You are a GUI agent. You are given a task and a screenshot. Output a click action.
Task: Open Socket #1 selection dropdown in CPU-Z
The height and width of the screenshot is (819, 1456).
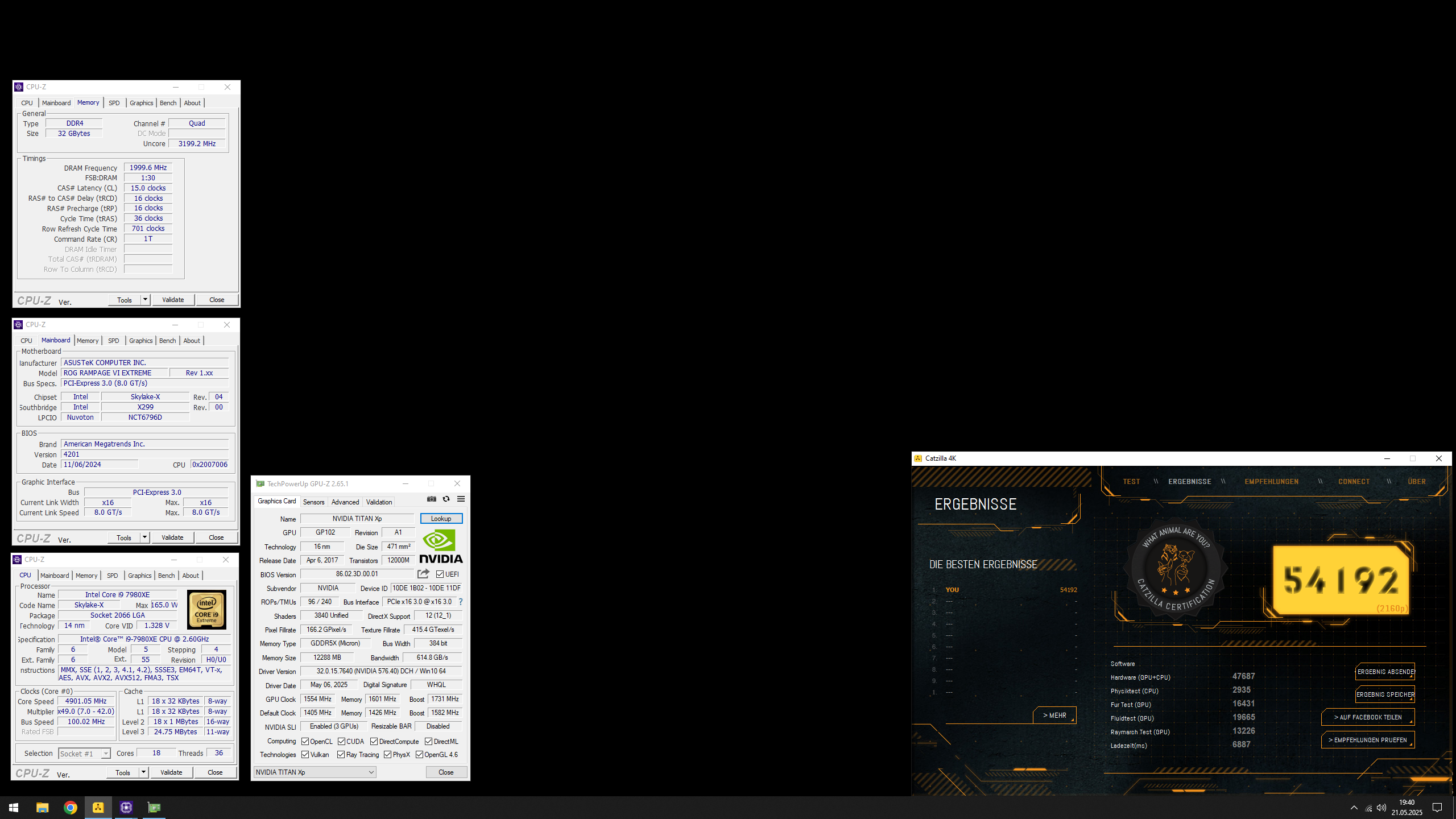[x=84, y=754]
